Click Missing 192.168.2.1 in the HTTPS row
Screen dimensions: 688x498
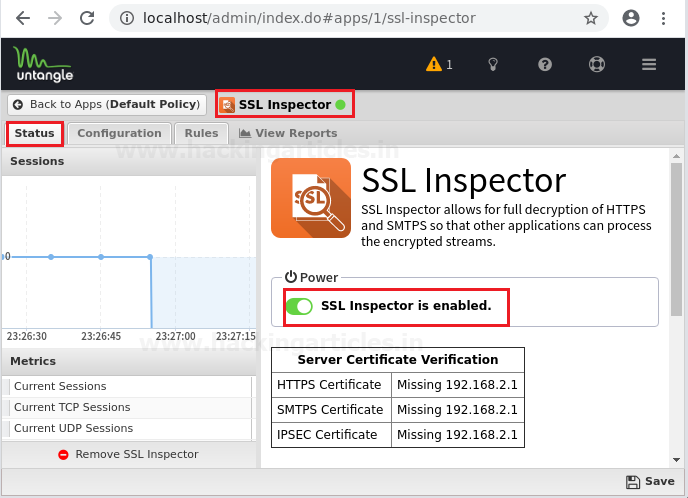[x=457, y=385]
